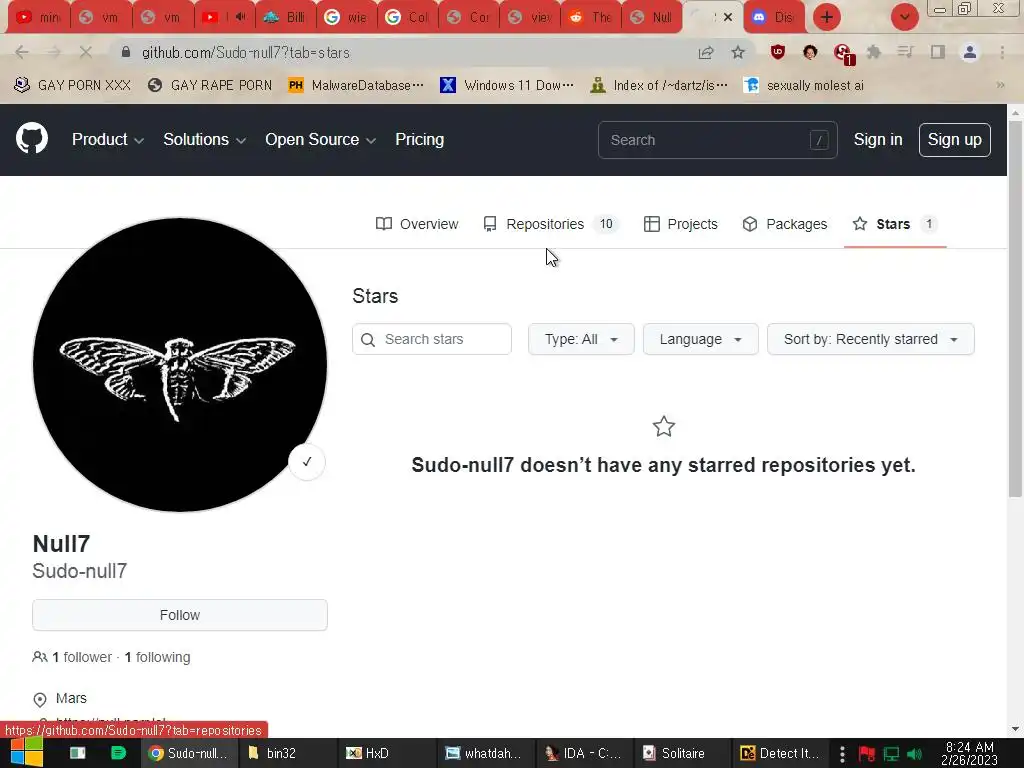The image size is (1024, 768).
Task: Open the uBlock Origin extension icon
Action: [777, 52]
